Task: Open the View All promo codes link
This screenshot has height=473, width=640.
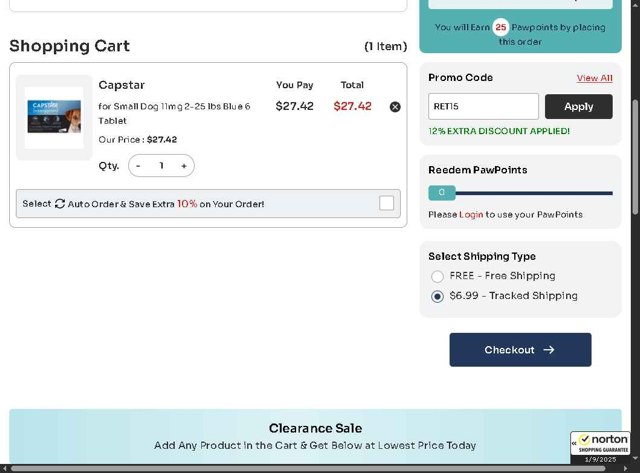Action: (x=594, y=78)
